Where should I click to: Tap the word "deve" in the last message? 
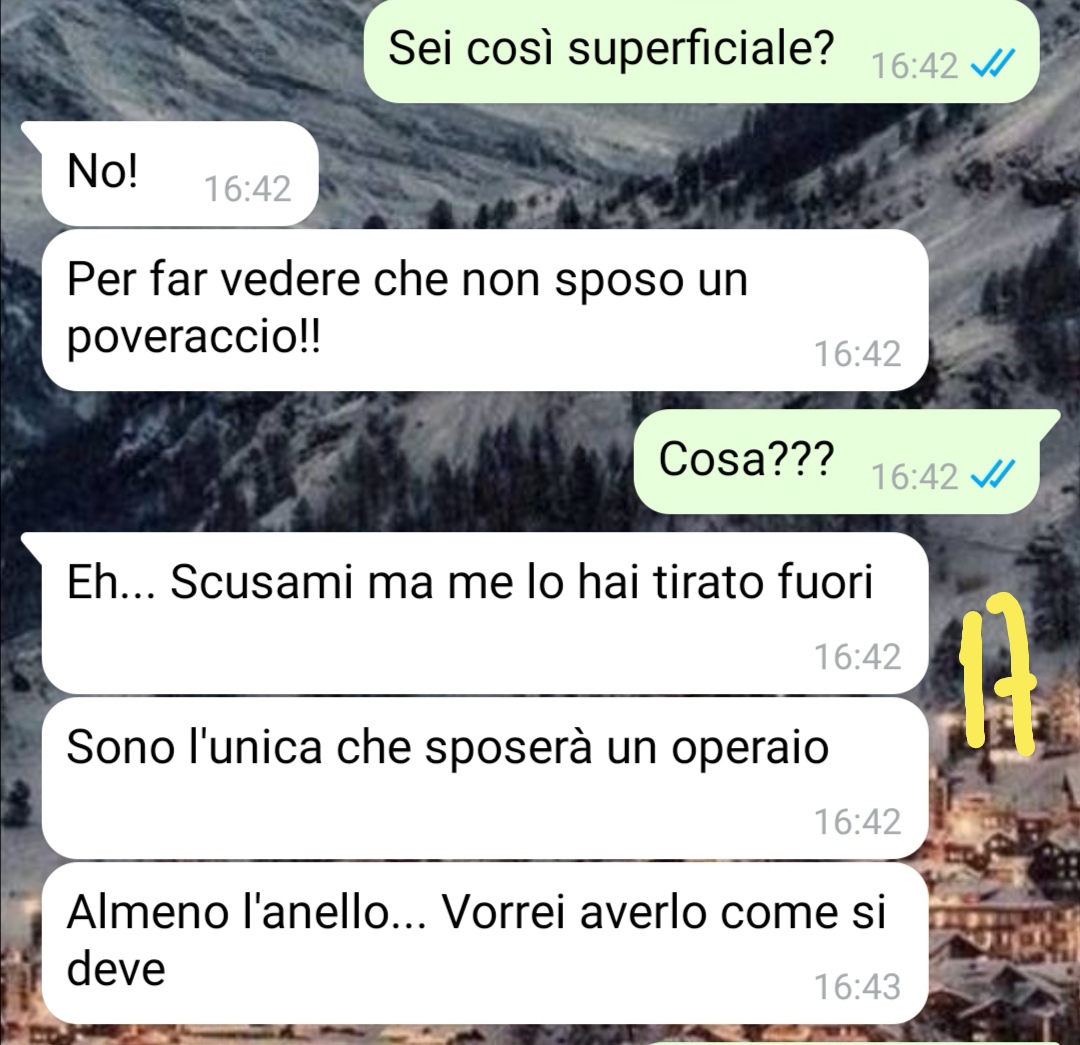point(116,969)
